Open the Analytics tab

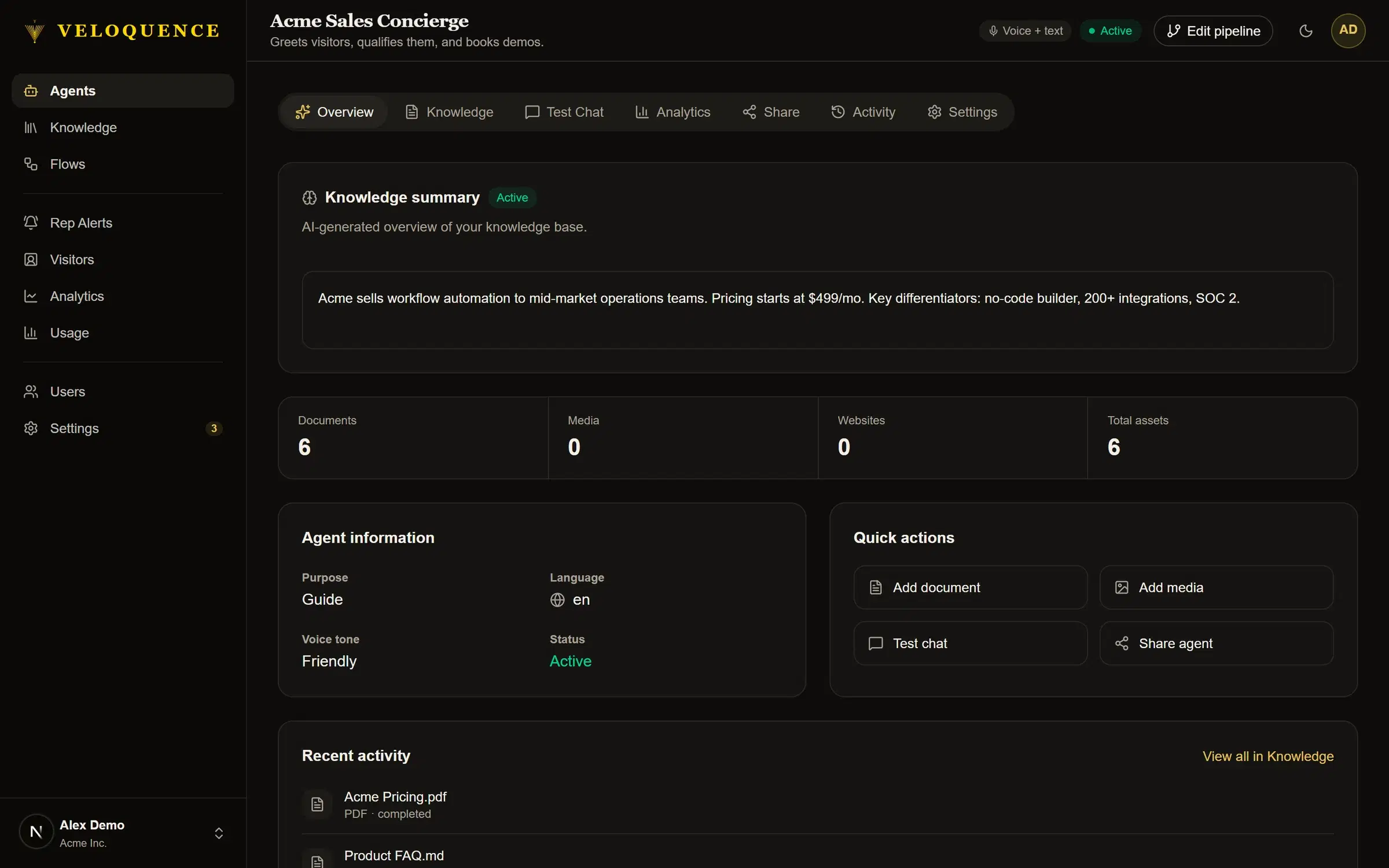(673, 112)
